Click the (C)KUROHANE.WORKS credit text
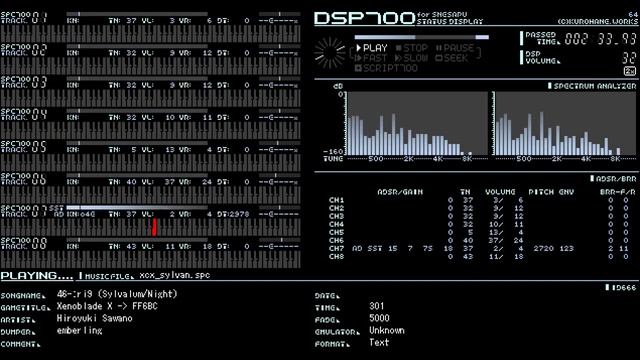The width and height of the screenshot is (640, 360). point(597,21)
